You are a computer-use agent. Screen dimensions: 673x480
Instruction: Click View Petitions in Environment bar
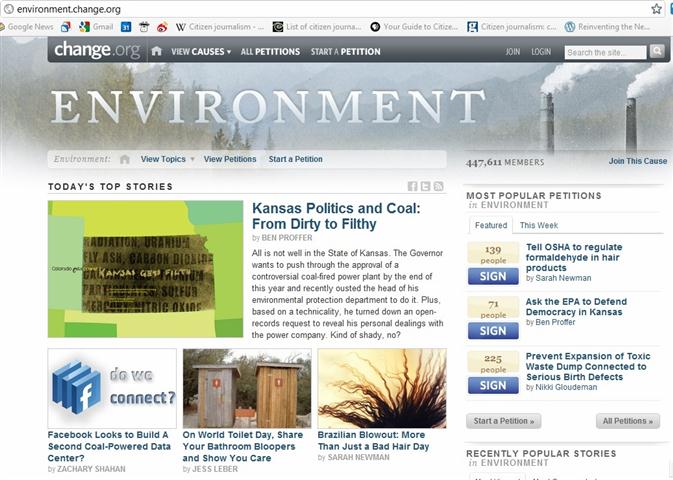coord(230,159)
